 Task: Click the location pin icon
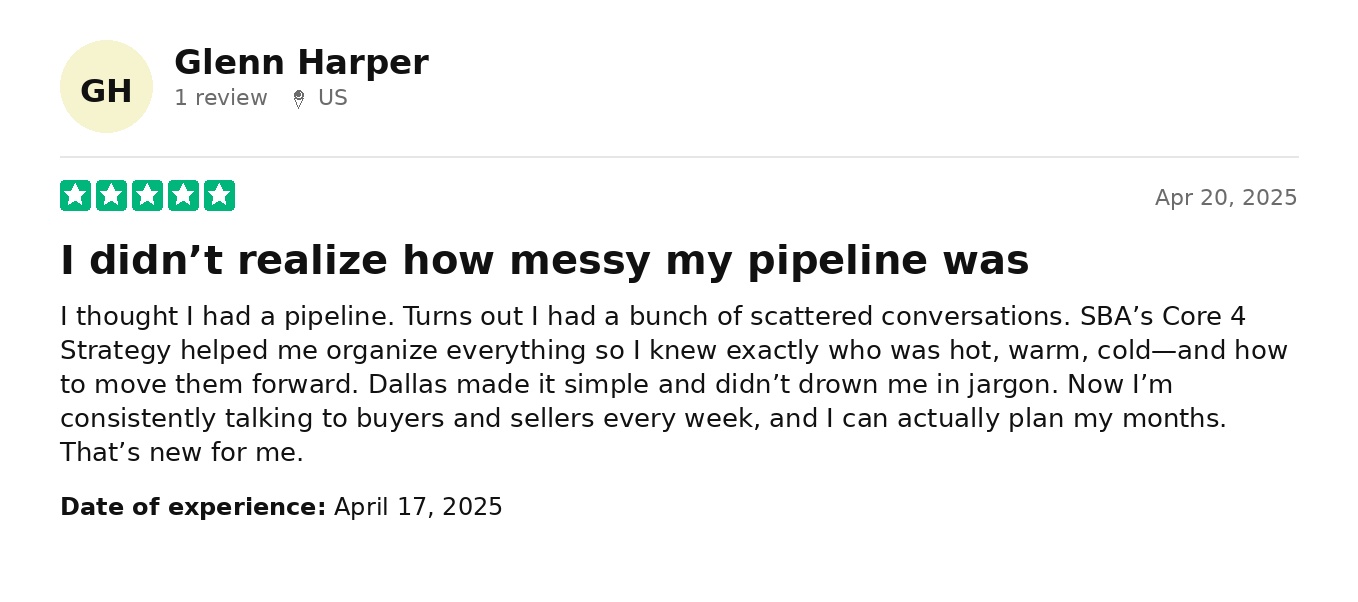(298, 99)
